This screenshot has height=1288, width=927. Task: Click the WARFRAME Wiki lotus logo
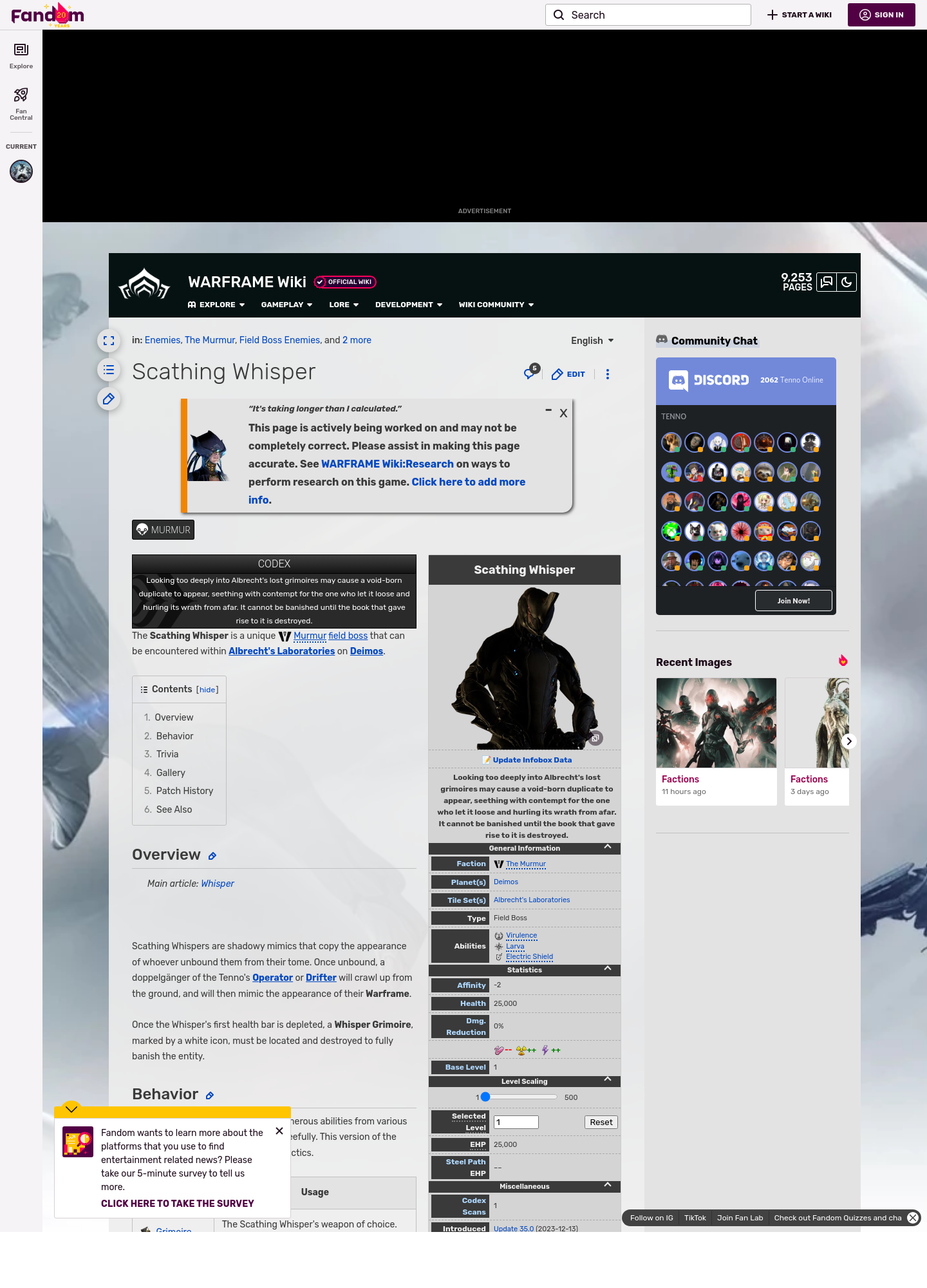coord(144,284)
